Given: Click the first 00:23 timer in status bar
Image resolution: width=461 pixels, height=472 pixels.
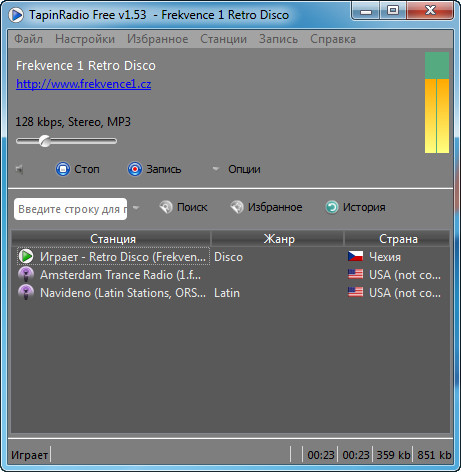Looking at the screenshot, I should click(321, 455).
